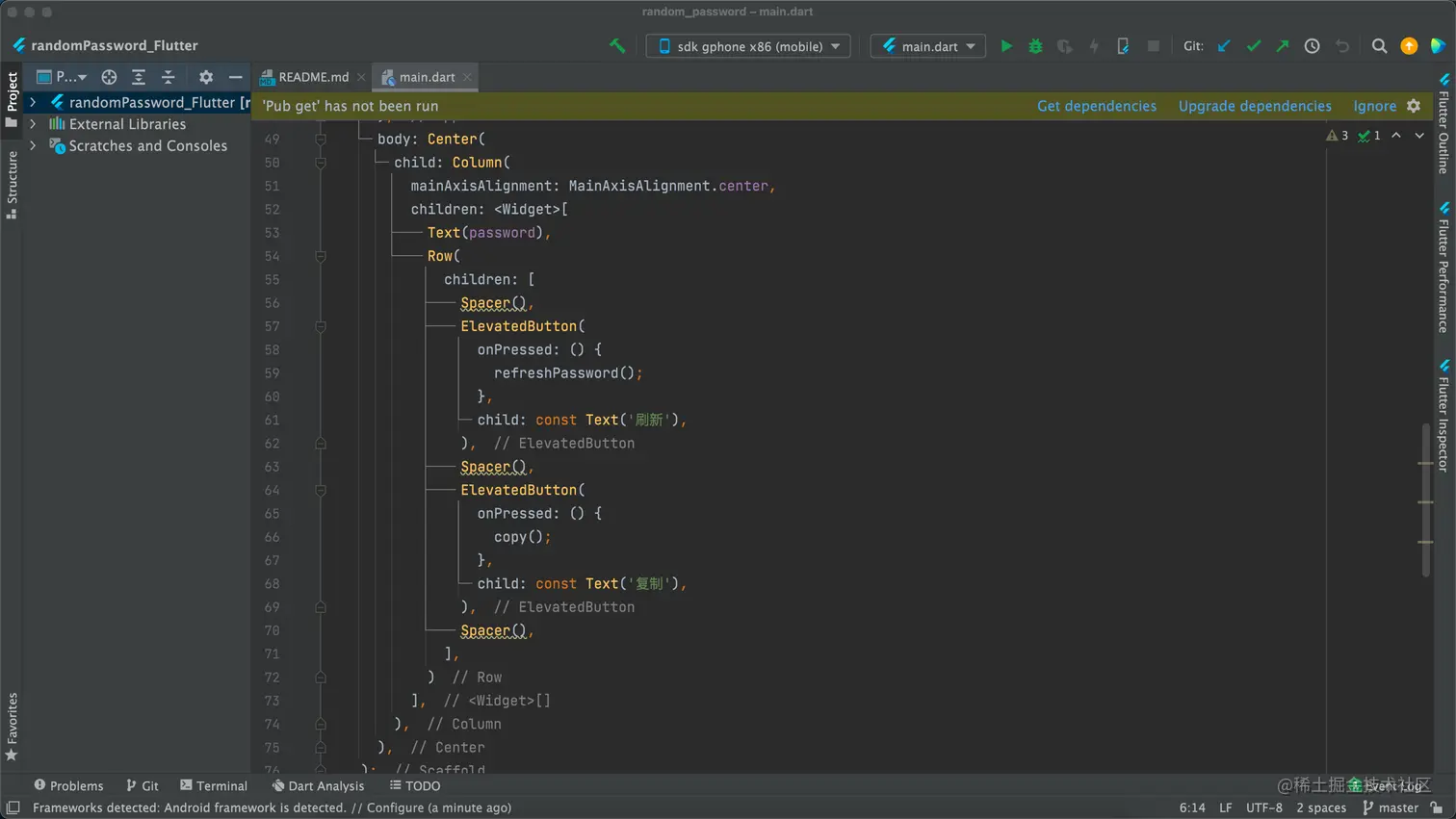Click the Frameworks detected status message
The image size is (1456, 819).
[272, 808]
